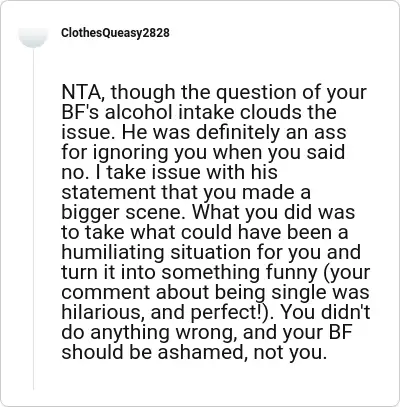Click the text 'He was definitely an ass'
Screen dimensions: 400x407
point(234,132)
